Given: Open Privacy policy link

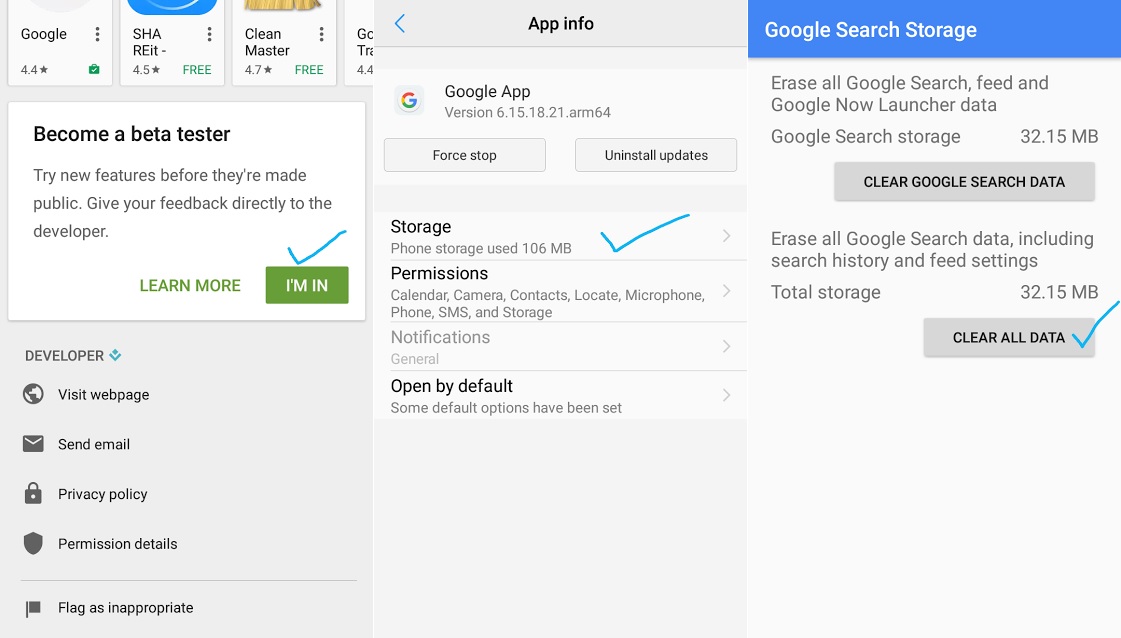Looking at the screenshot, I should click(102, 494).
